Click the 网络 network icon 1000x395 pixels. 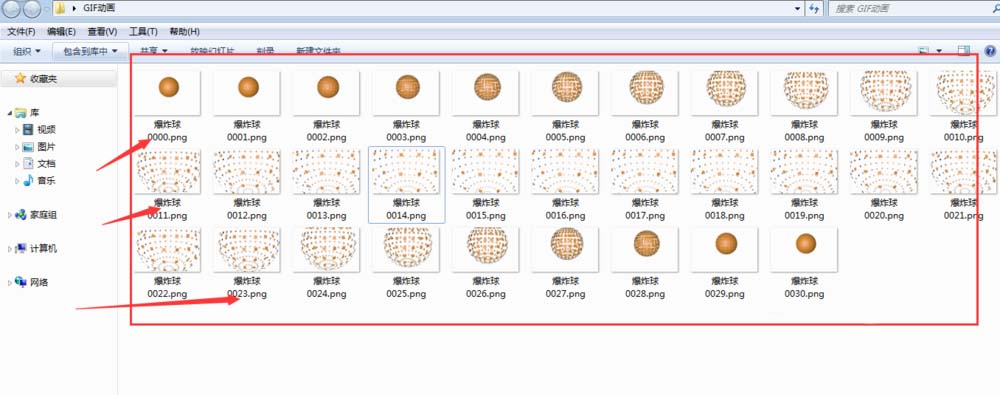[20, 282]
